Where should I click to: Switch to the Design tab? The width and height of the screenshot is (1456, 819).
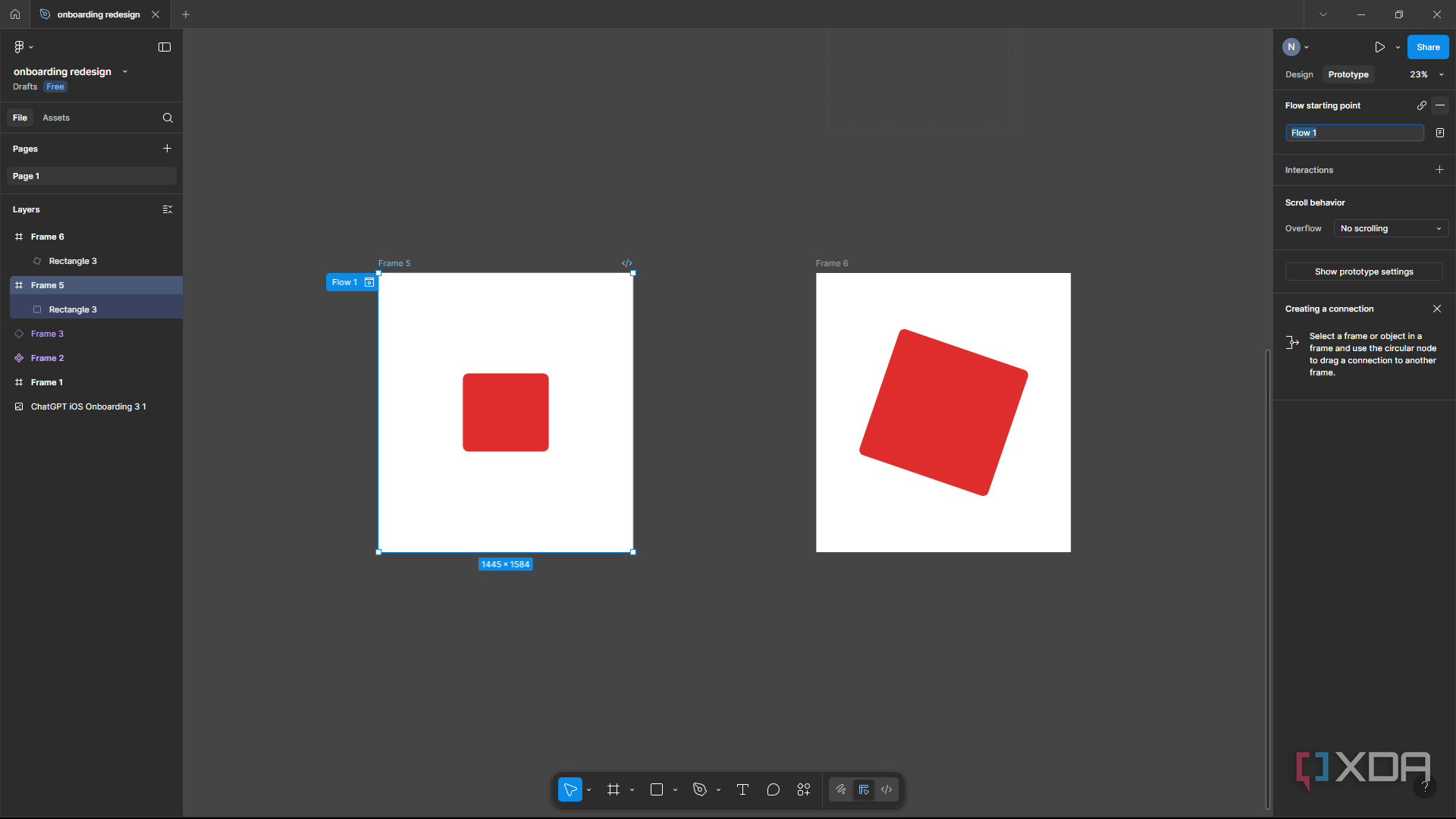[1299, 74]
